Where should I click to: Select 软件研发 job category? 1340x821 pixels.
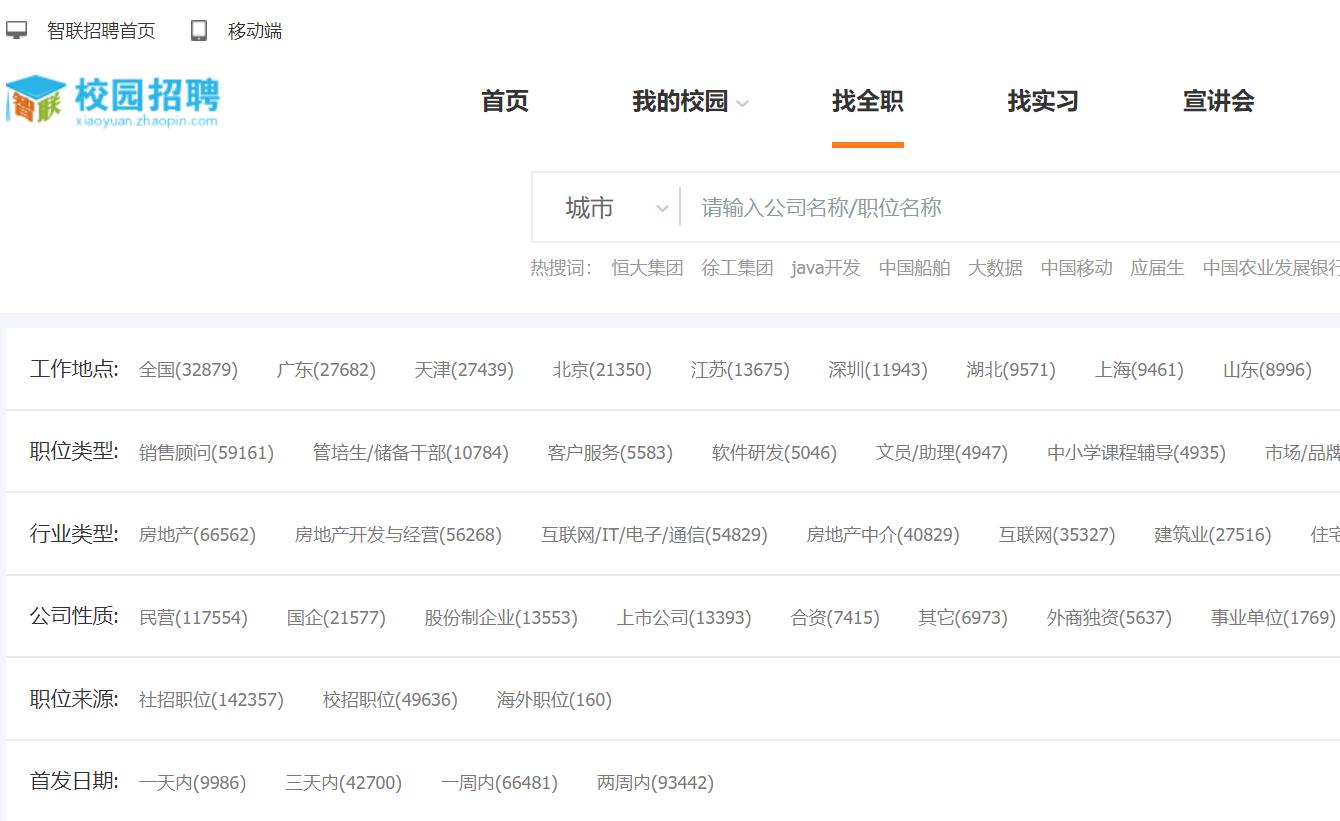tap(773, 452)
